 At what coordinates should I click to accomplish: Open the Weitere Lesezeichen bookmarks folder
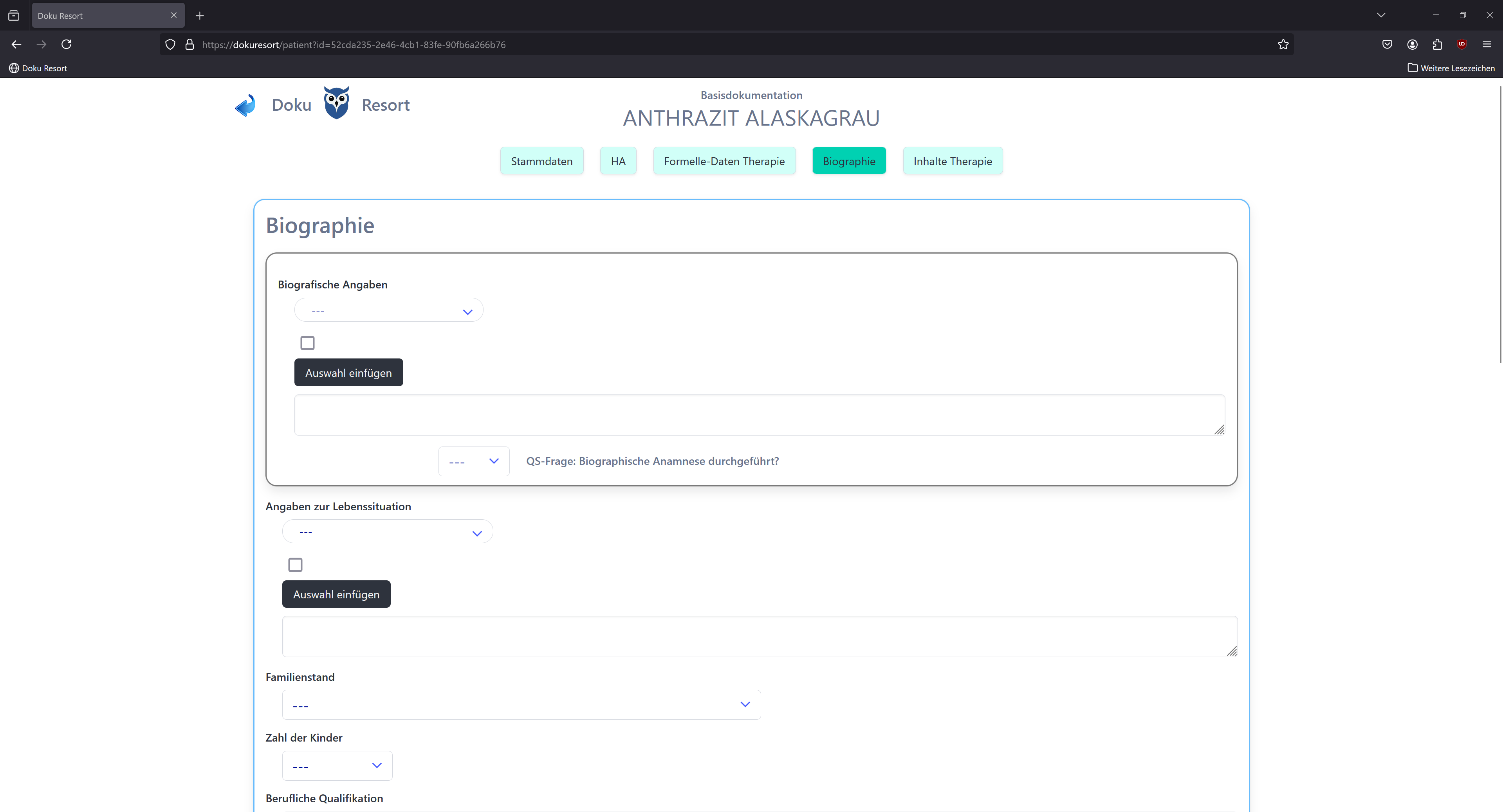click(1451, 68)
